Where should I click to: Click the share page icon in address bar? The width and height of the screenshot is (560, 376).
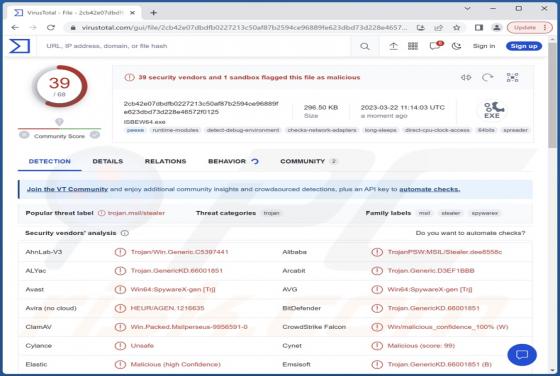tap(439, 27)
